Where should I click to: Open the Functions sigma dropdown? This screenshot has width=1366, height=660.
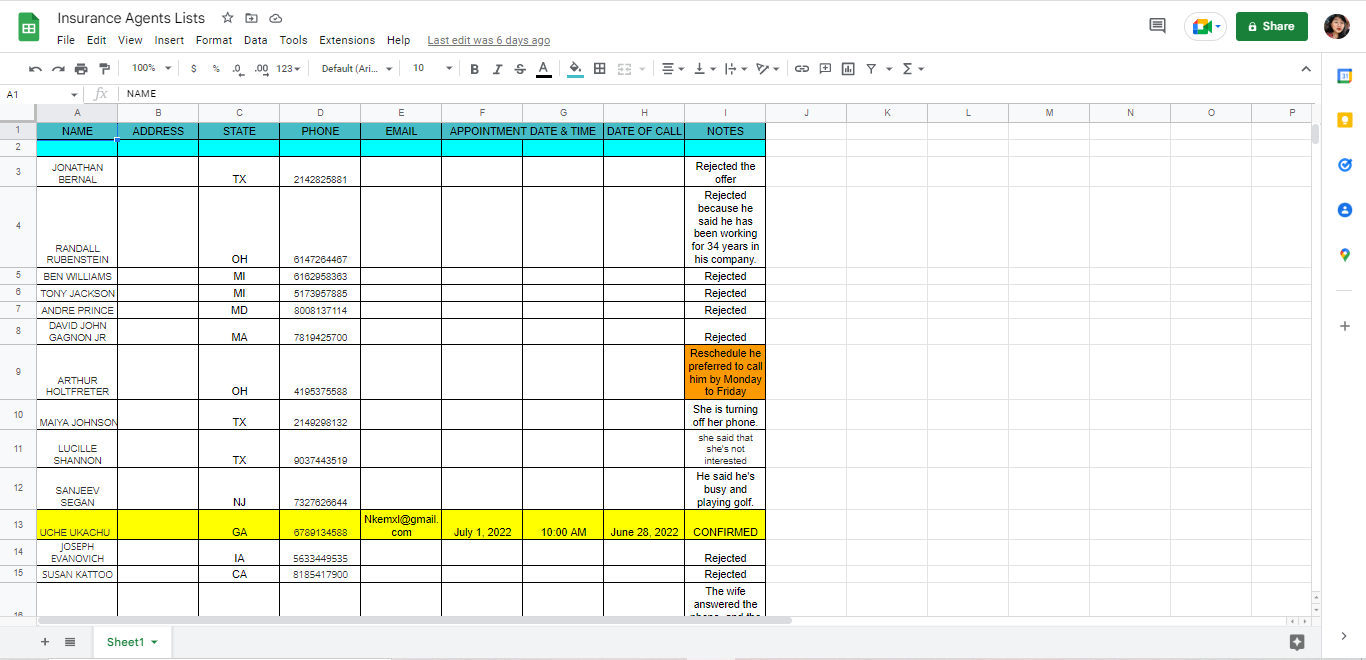(913, 69)
